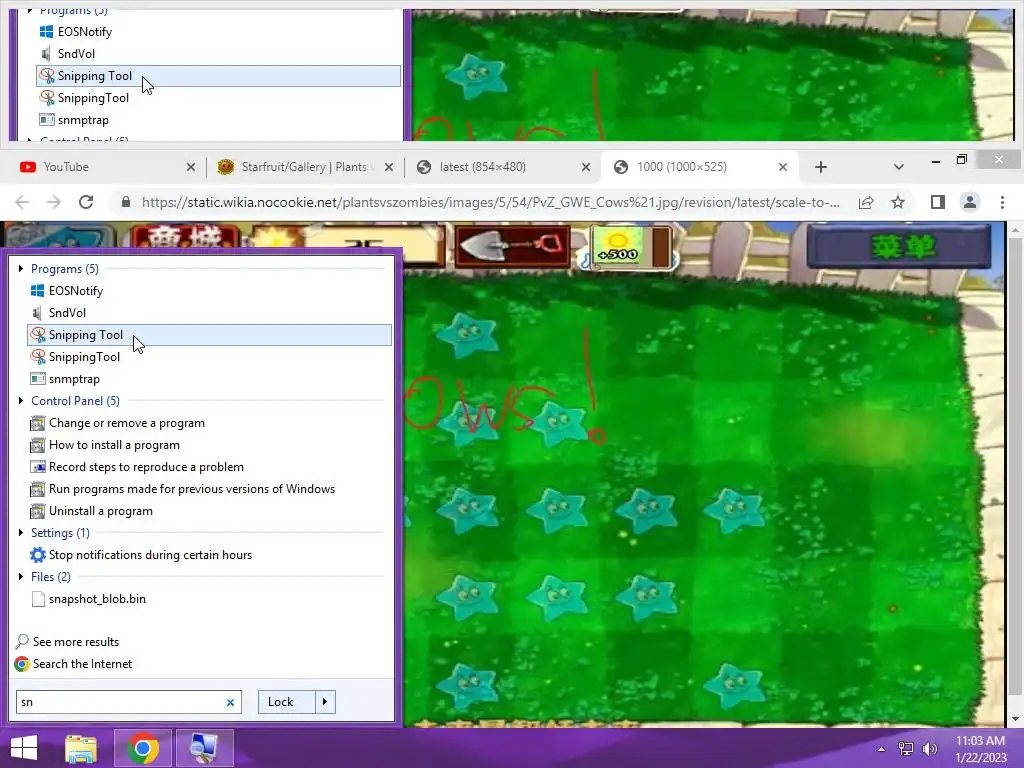
Task: Clear the search box with the X icon
Action: point(230,703)
